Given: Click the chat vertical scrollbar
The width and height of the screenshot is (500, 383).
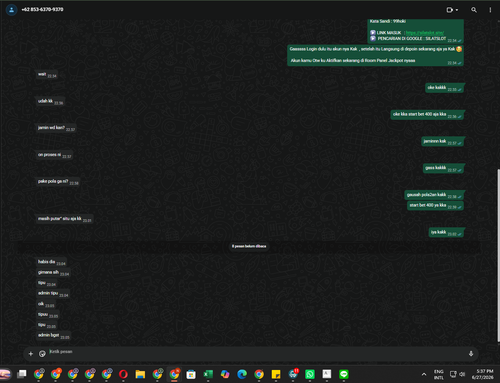Looking at the screenshot, I should (498, 255).
